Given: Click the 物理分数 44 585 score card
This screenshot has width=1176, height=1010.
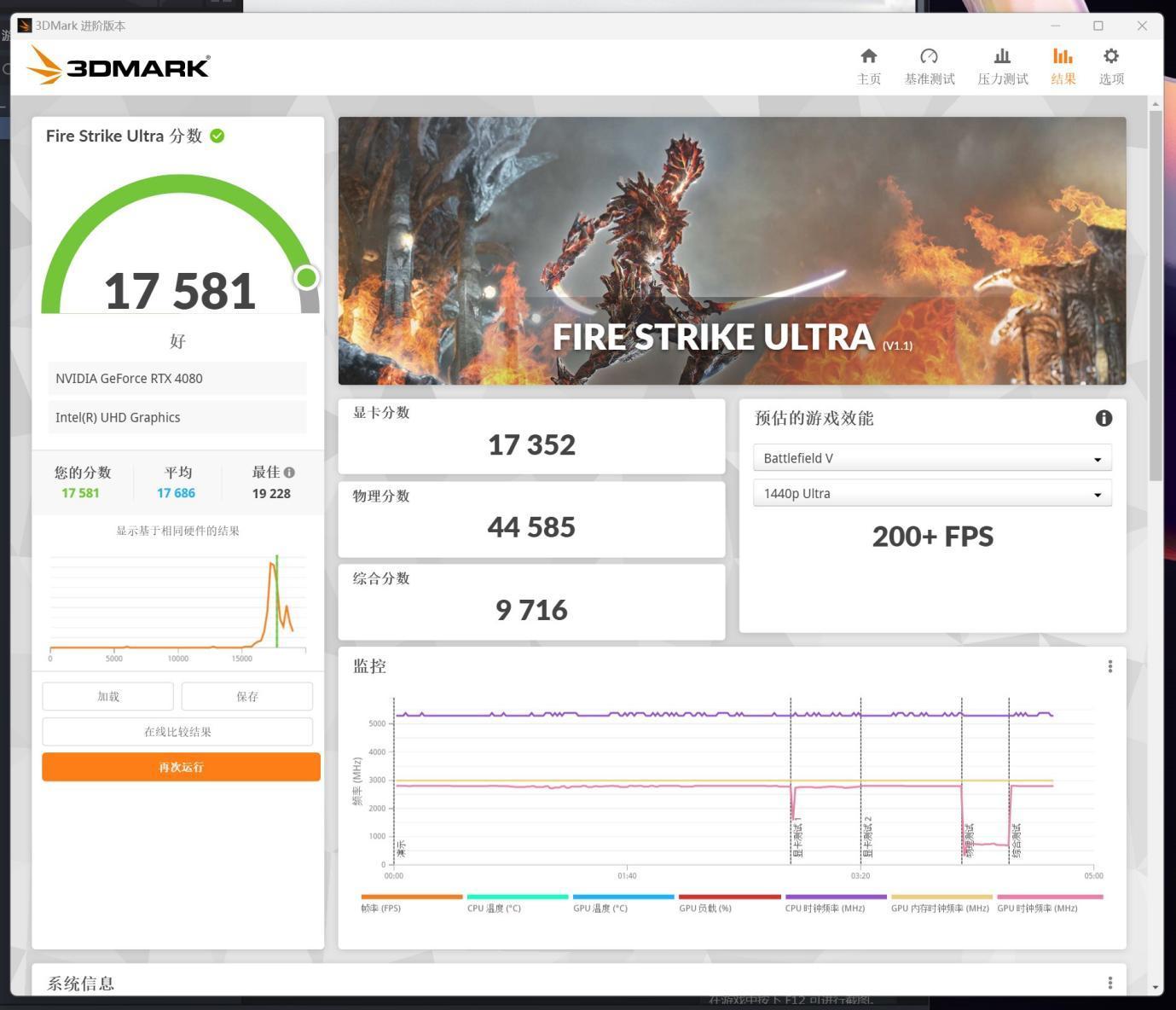Looking at the screenshot, I should pyautogui.click(x=531, y=520).
